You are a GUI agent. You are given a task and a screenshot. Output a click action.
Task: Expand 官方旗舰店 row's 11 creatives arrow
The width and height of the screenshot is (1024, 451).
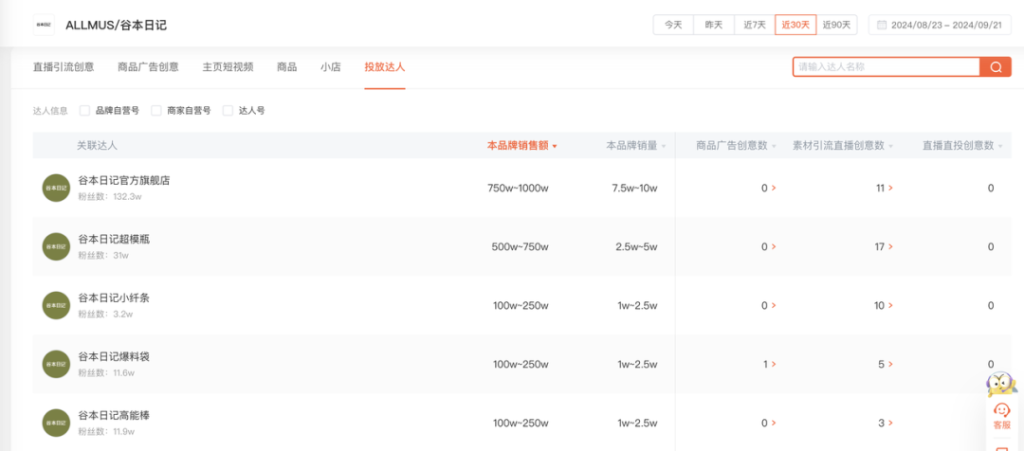click(x=891, y=188)
